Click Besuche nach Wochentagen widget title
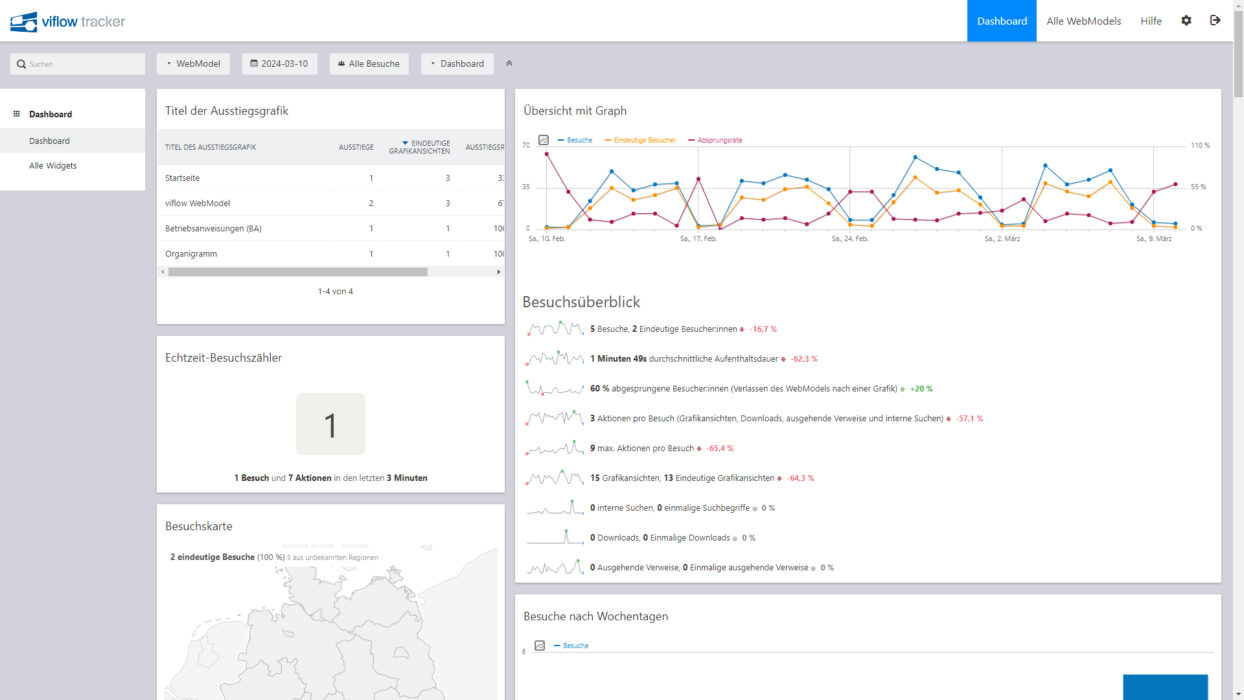The height and width of the screenshot is (700, 1244). click(x=596, y=617)
